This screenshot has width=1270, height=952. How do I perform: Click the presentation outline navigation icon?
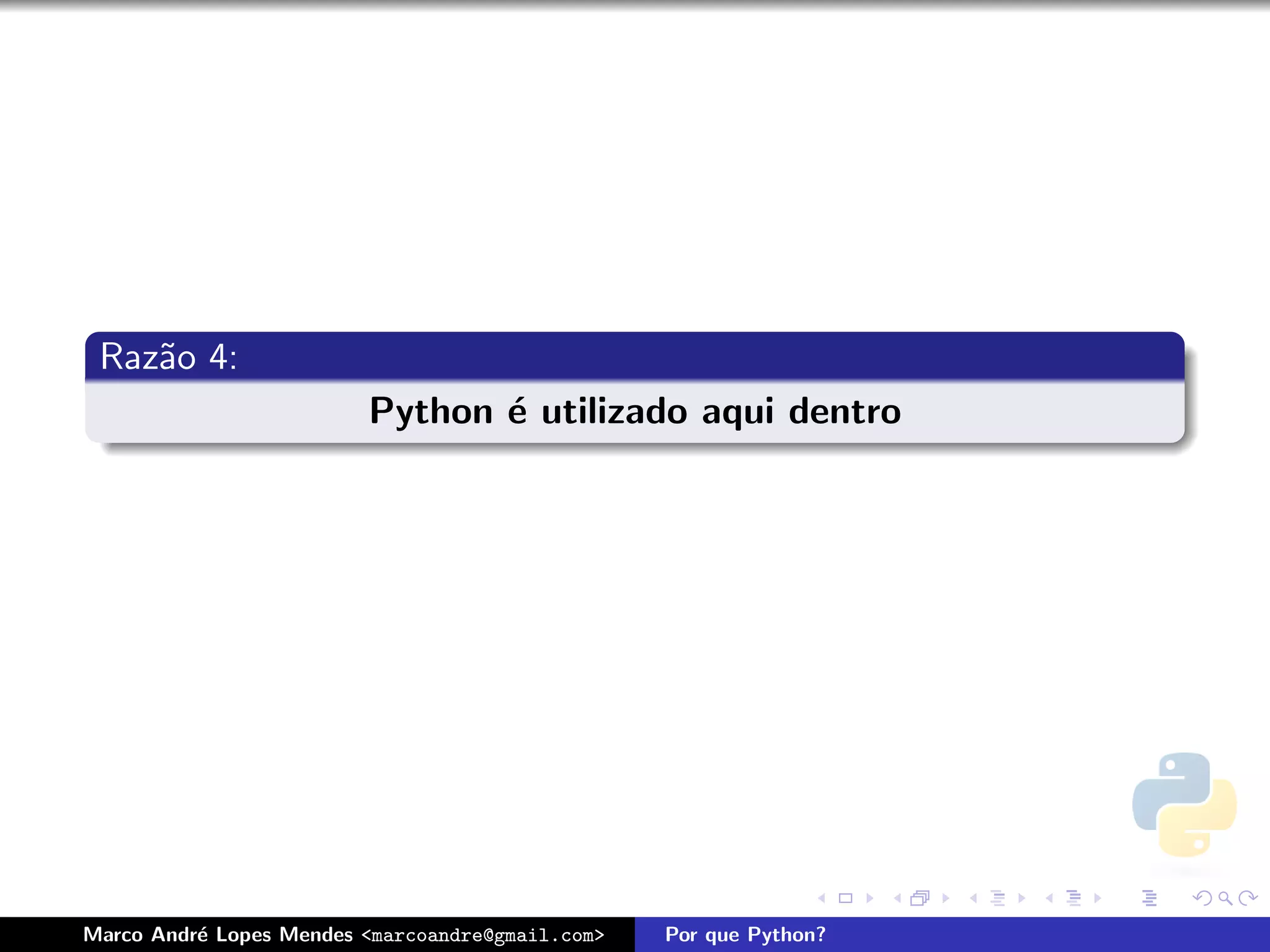click(1149, 898)
